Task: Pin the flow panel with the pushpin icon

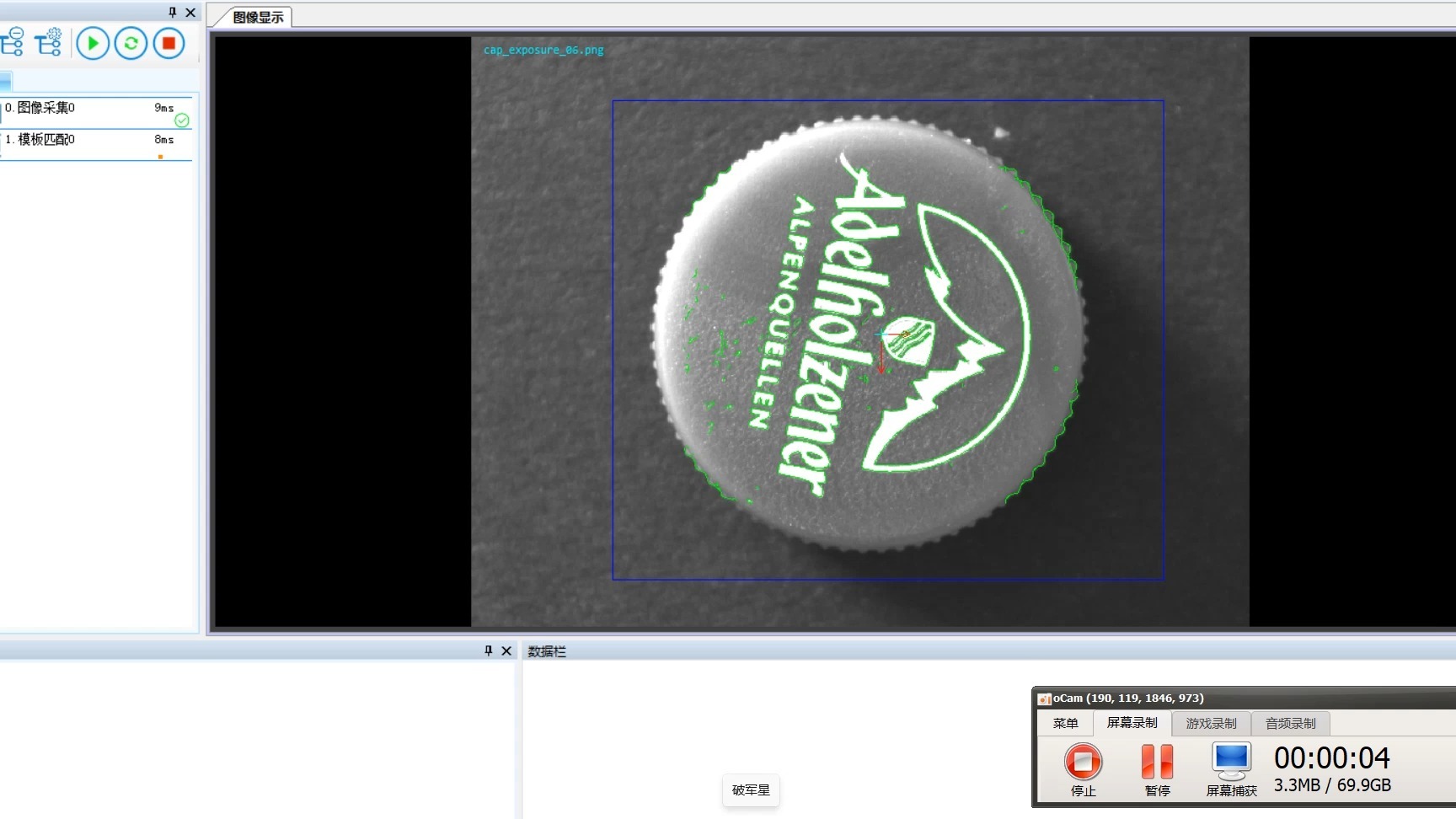Action: coord(173,12)
